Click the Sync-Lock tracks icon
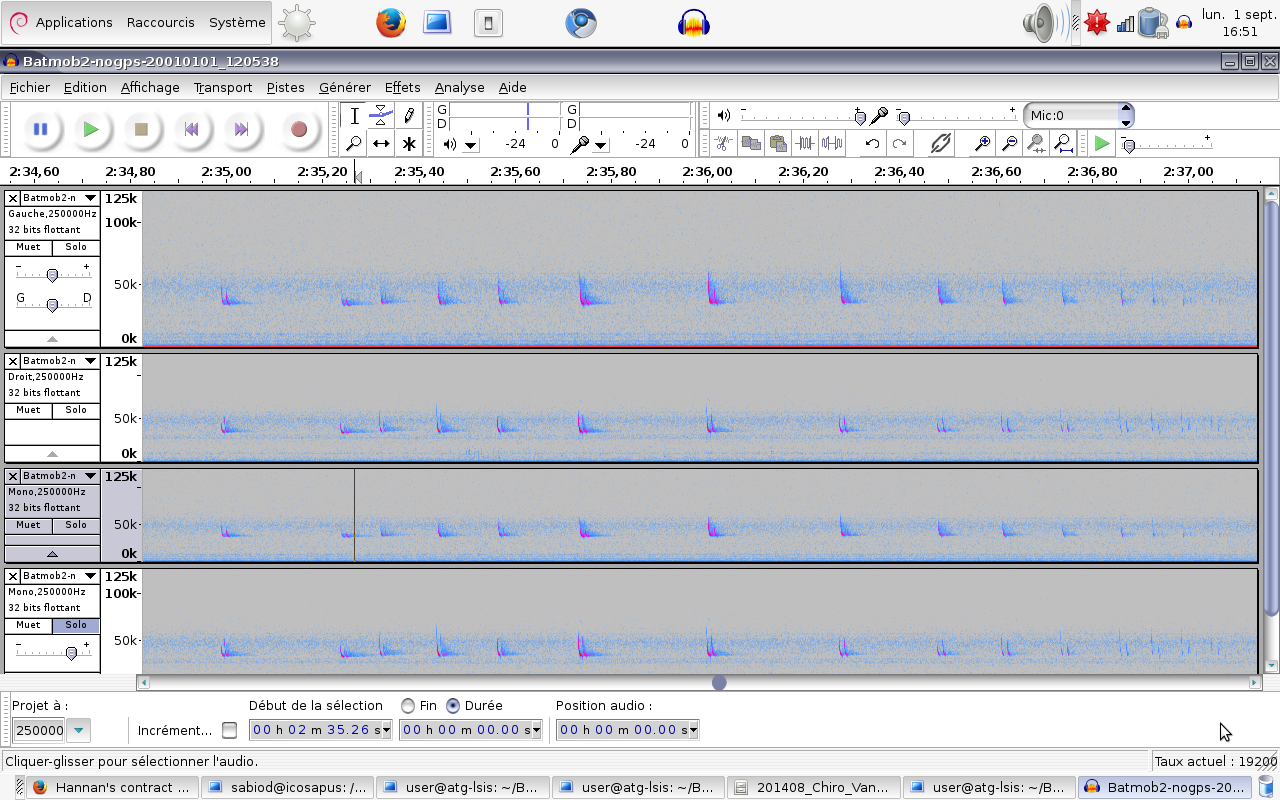Viewport: 1280px width, 800px height. click(940, 144)
